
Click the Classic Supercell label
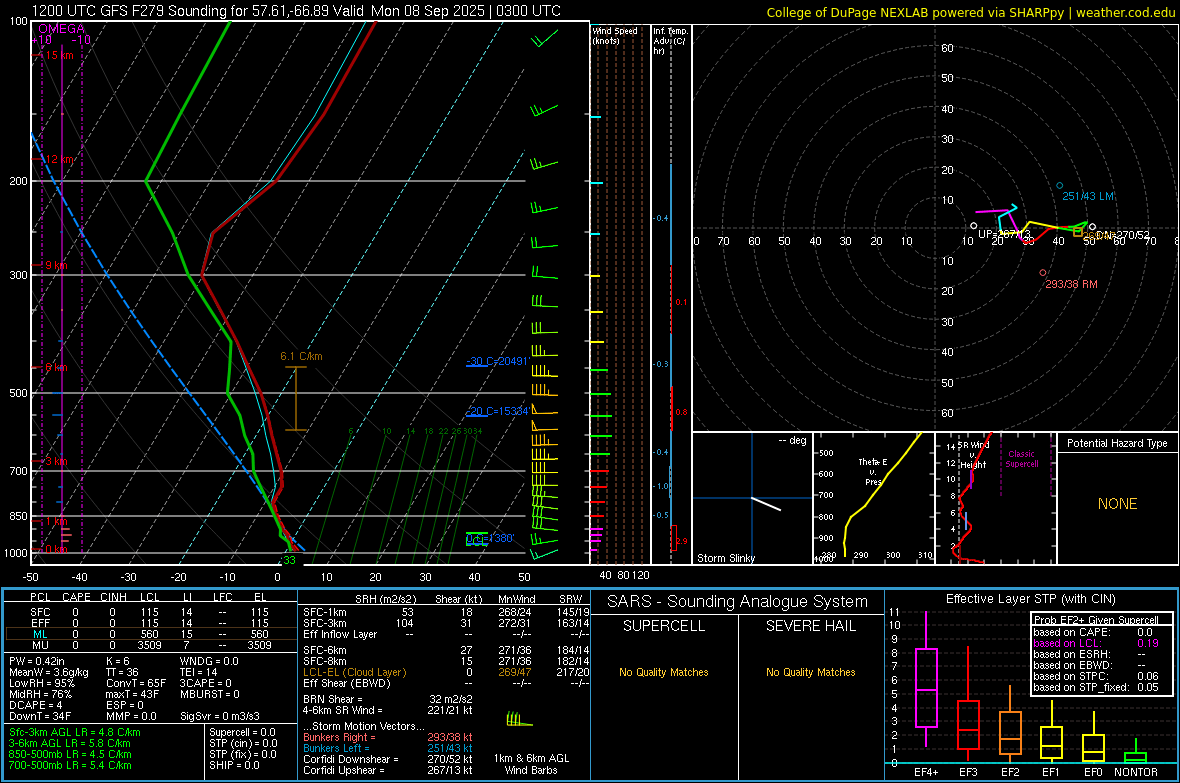(x=1021, y=459)
